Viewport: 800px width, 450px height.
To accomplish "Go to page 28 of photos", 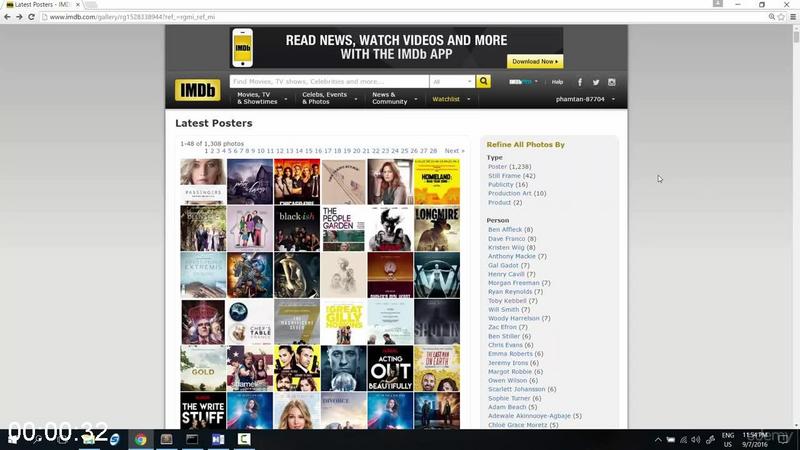I will point(433,151).
